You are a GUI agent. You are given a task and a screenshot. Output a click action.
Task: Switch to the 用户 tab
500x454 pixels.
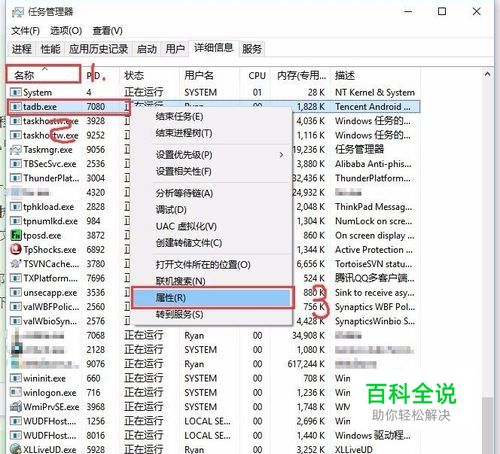click(x=175, y=49)
